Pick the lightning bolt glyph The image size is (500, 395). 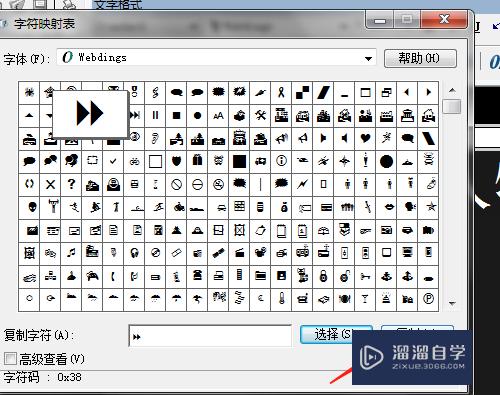click(302, 184)
